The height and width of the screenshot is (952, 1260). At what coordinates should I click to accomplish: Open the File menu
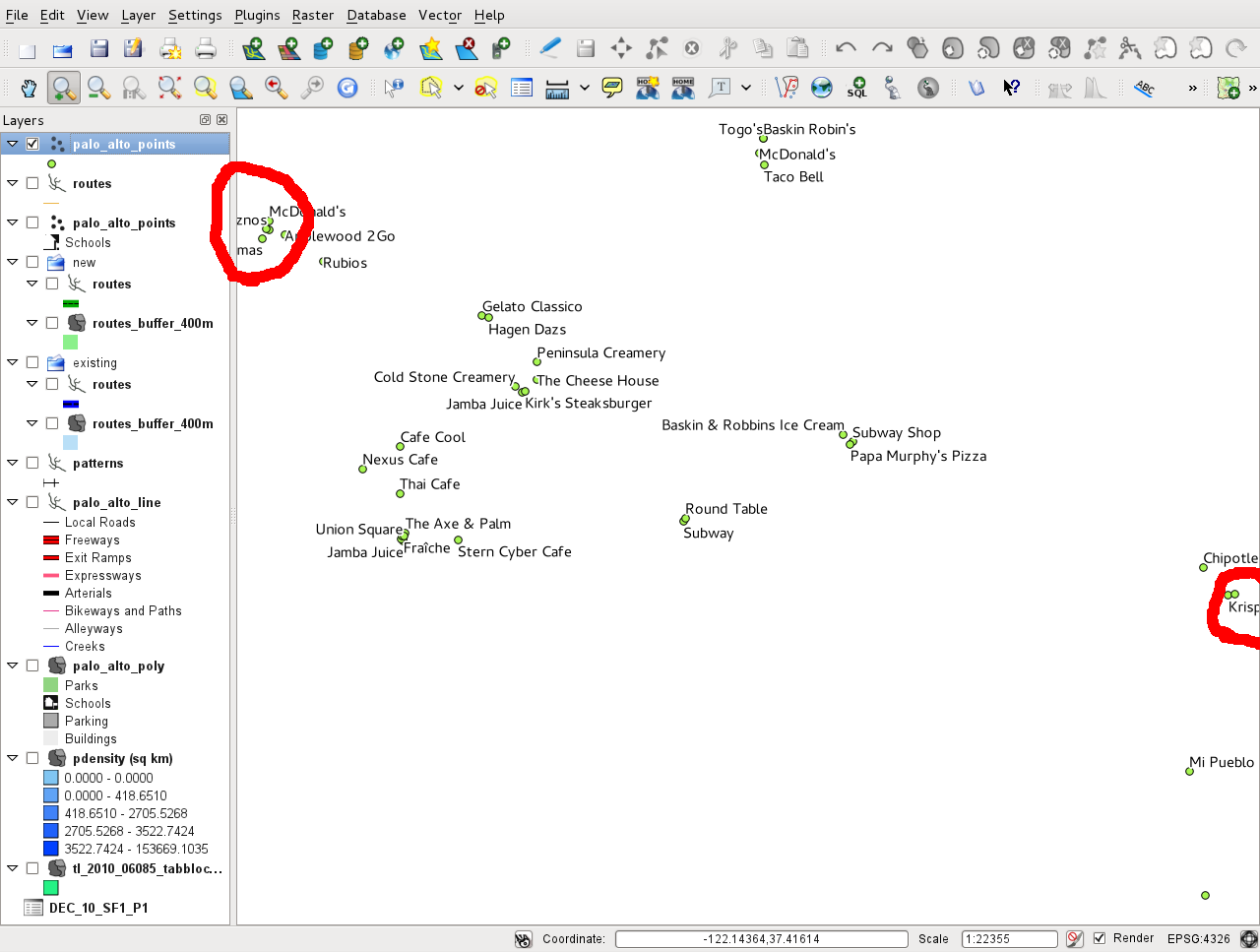click(17, 15)
